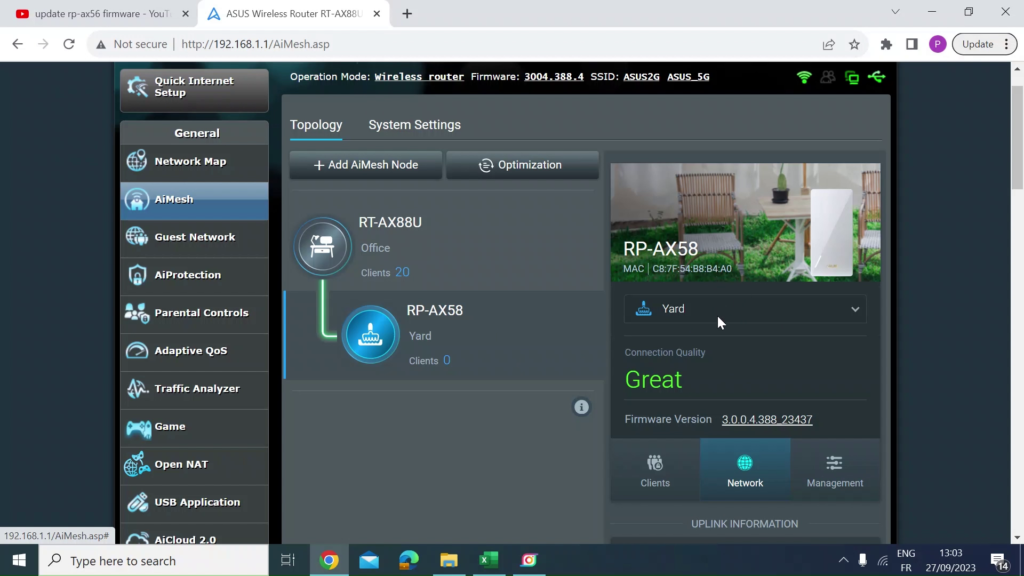Viewport: 1024px width, 576px height.
Task: Select AiMesh in the sidebar
Action: click(194, 199)
